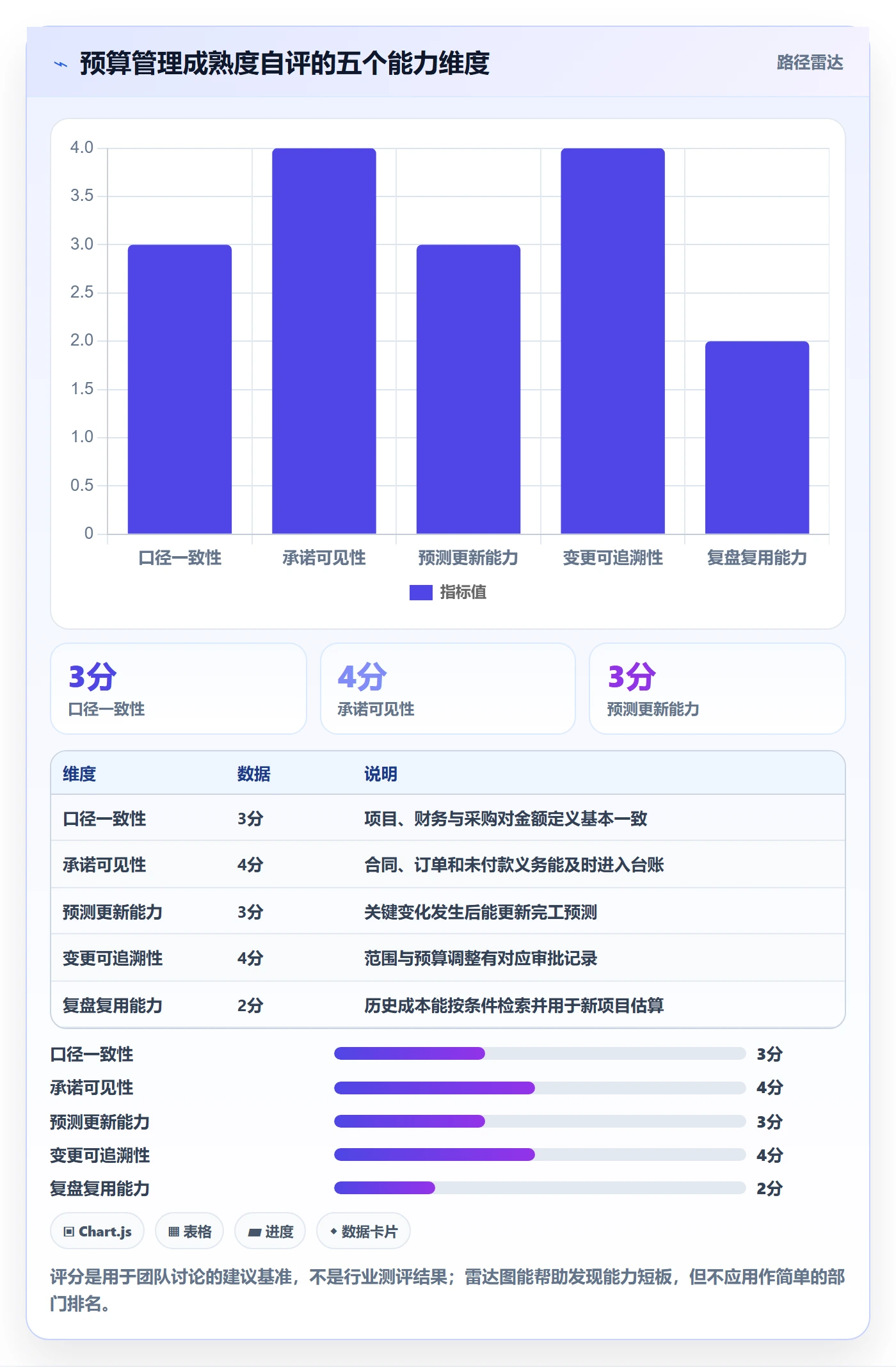Click the title 预算管理成熟度自评的五个能力维度
The height and width of the screenshot is (1367, 896).
(x=285, y=63)
